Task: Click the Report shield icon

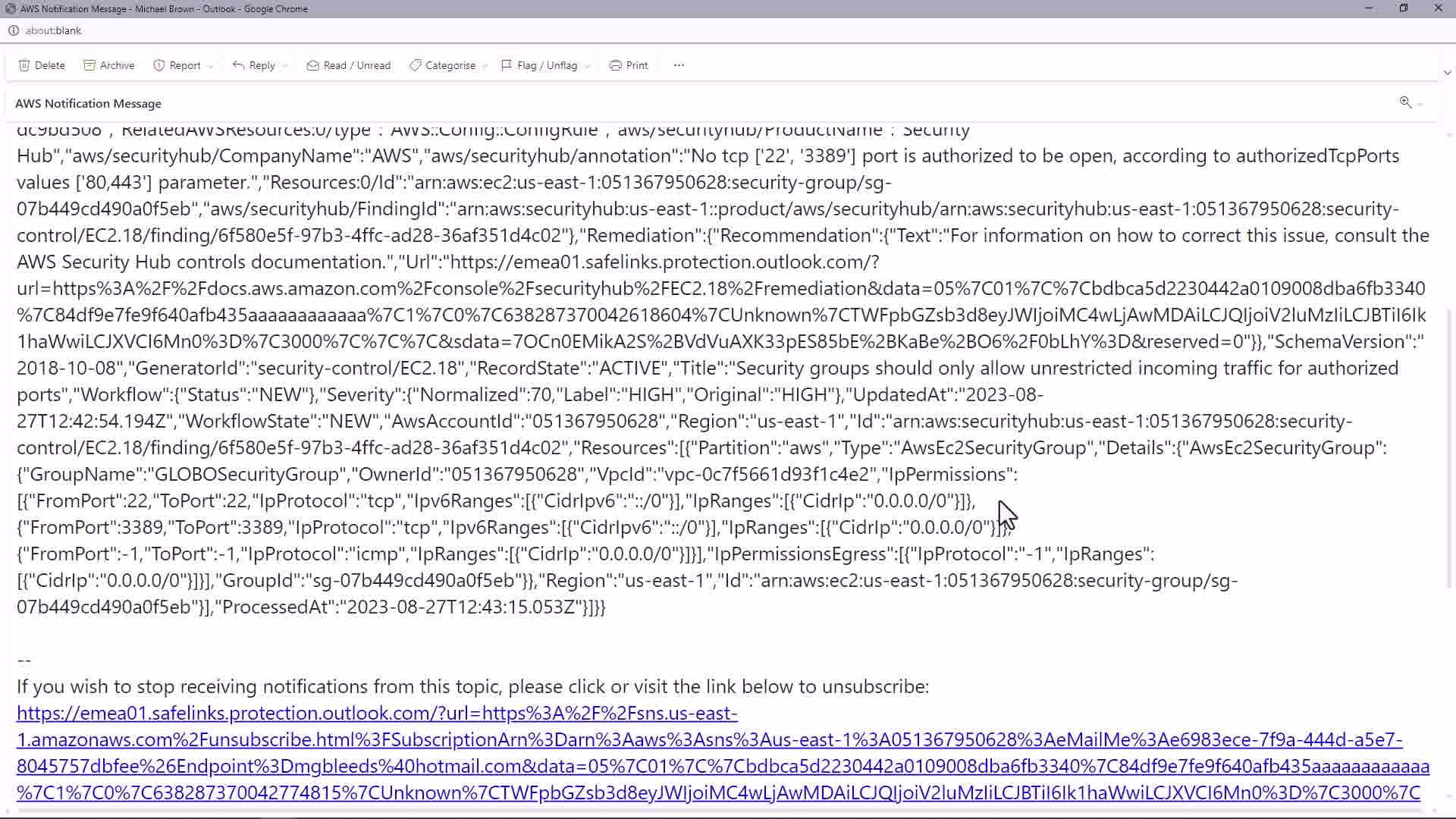Action: tap(159, 65)
